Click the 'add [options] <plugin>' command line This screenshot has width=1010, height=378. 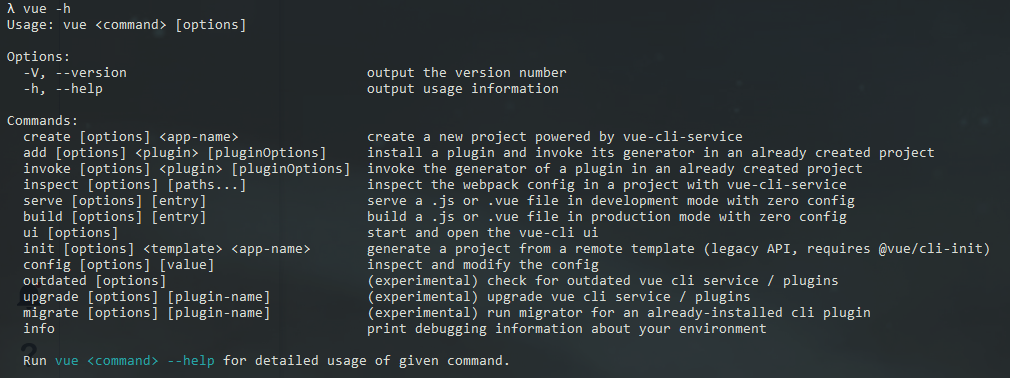tap(175, 153)
